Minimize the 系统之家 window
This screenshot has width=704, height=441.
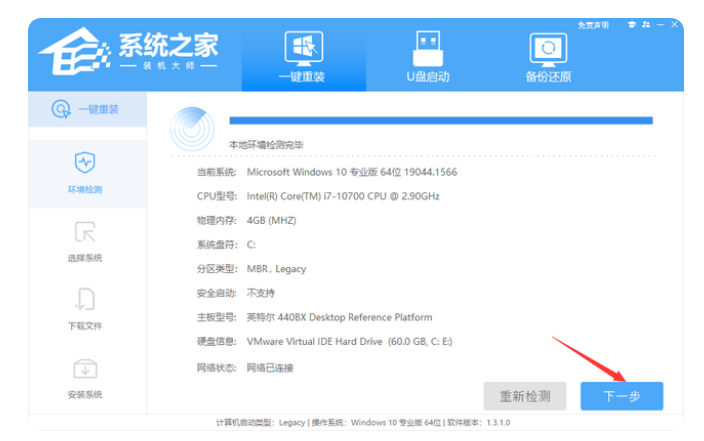coord(661,25)
